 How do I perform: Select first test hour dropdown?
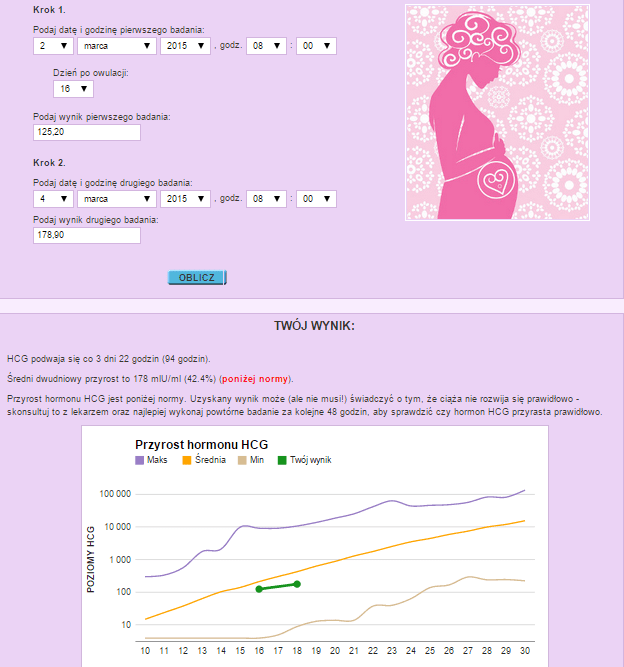pyautogui.click(x=266, y=45)
